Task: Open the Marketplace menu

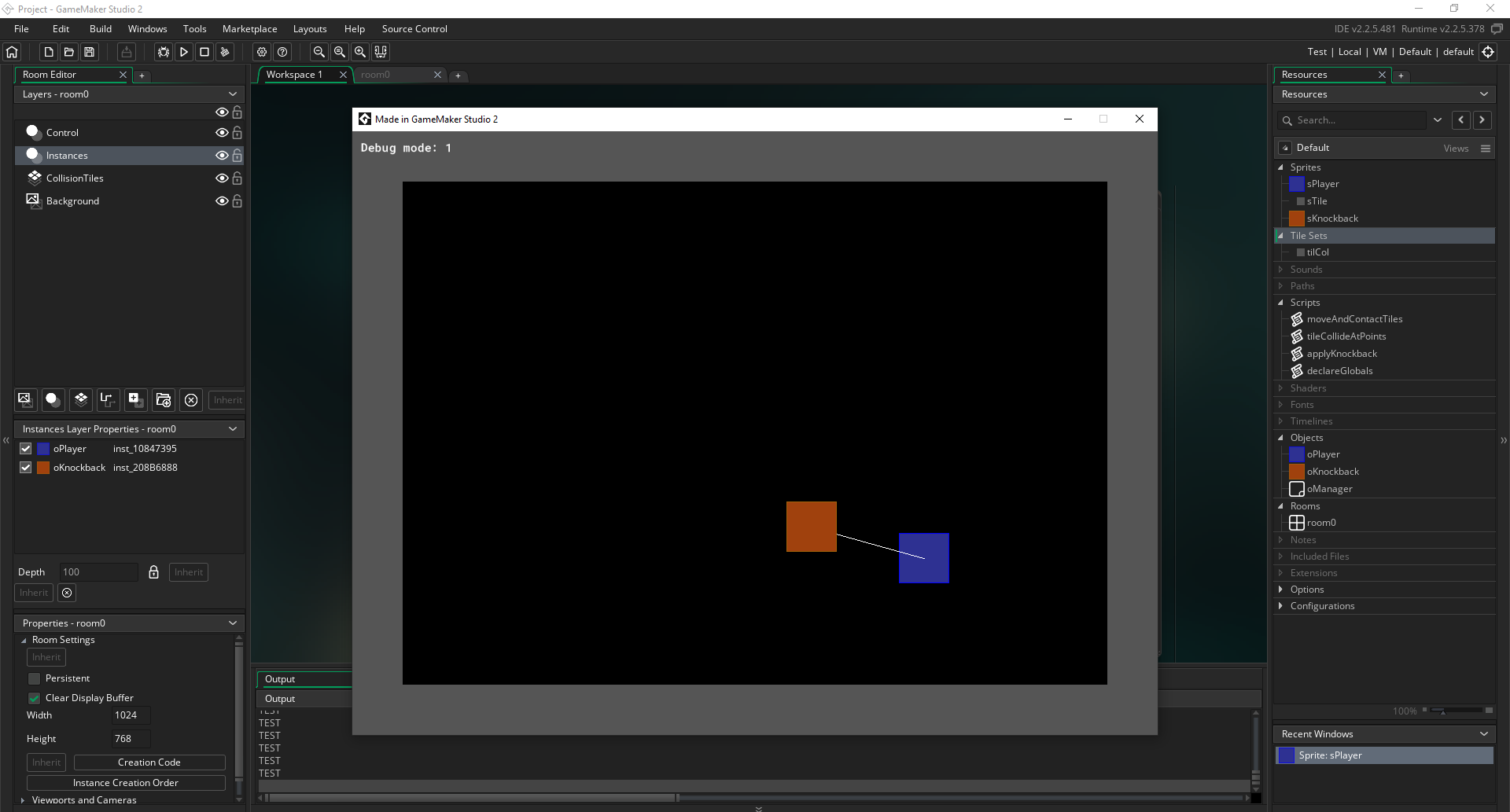Action: (x=249, y=28)
